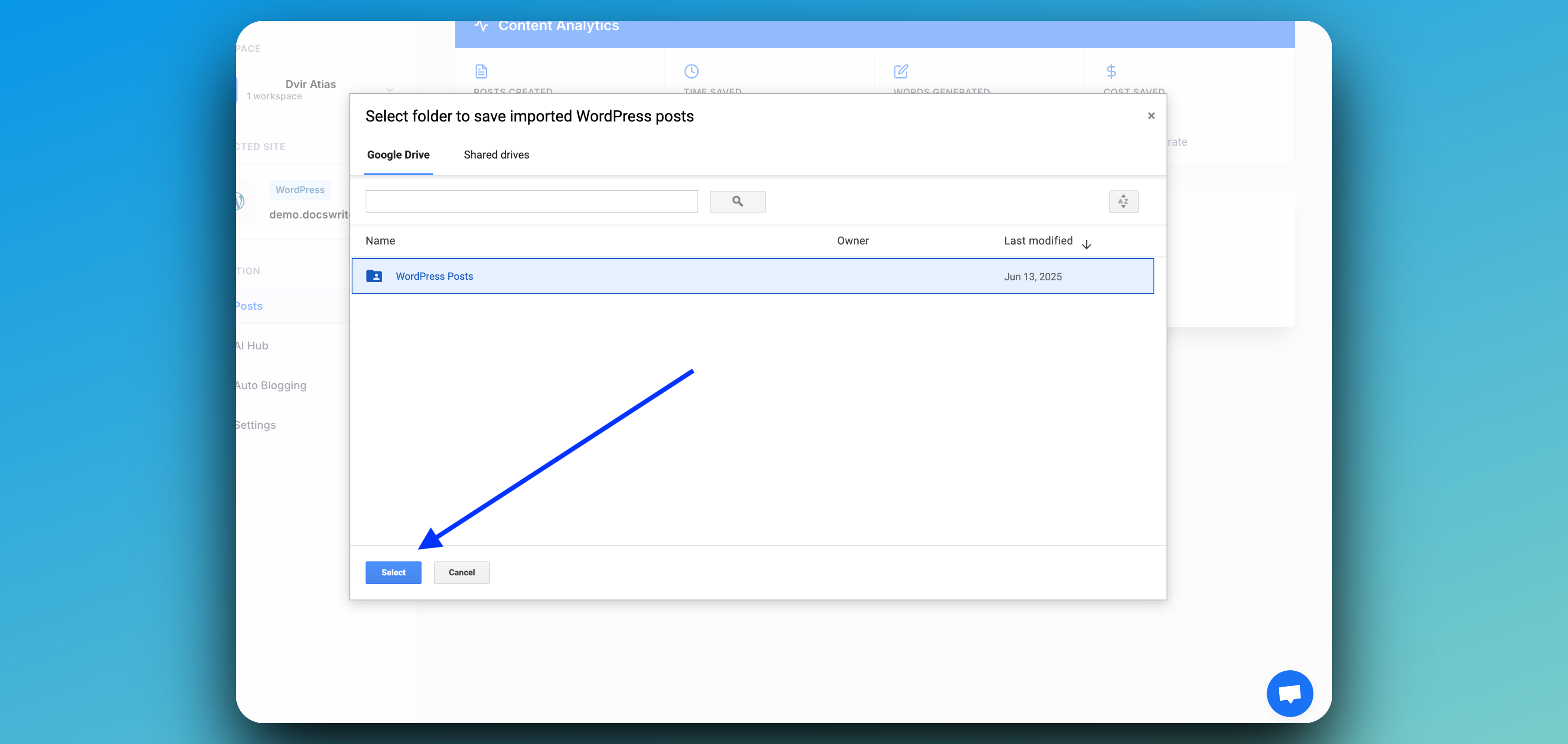Focus the folder search text field
Screen dimensions: 1568x744
(x=531, y=202)
